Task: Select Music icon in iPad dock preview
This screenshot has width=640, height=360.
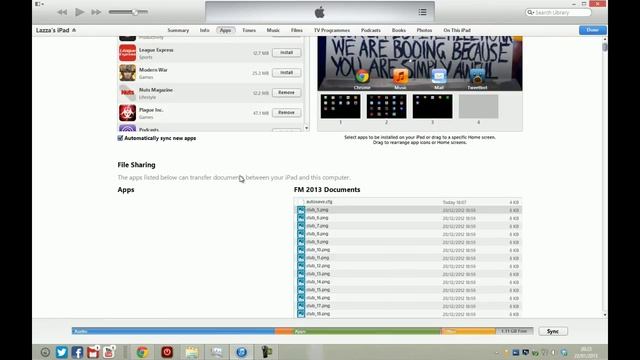Action: pyautogui.click(x=400, y=76)
